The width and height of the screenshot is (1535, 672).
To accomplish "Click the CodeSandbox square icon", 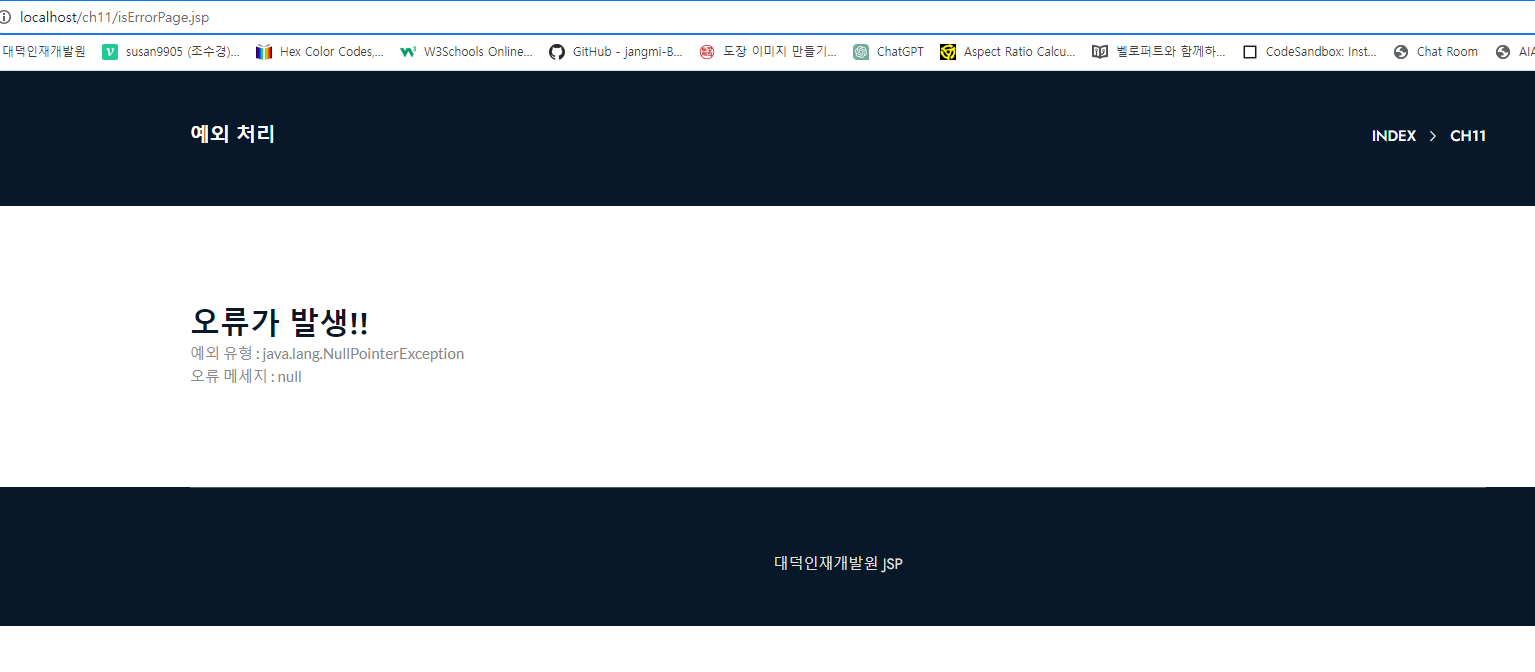I will [x=1250, y=52].
